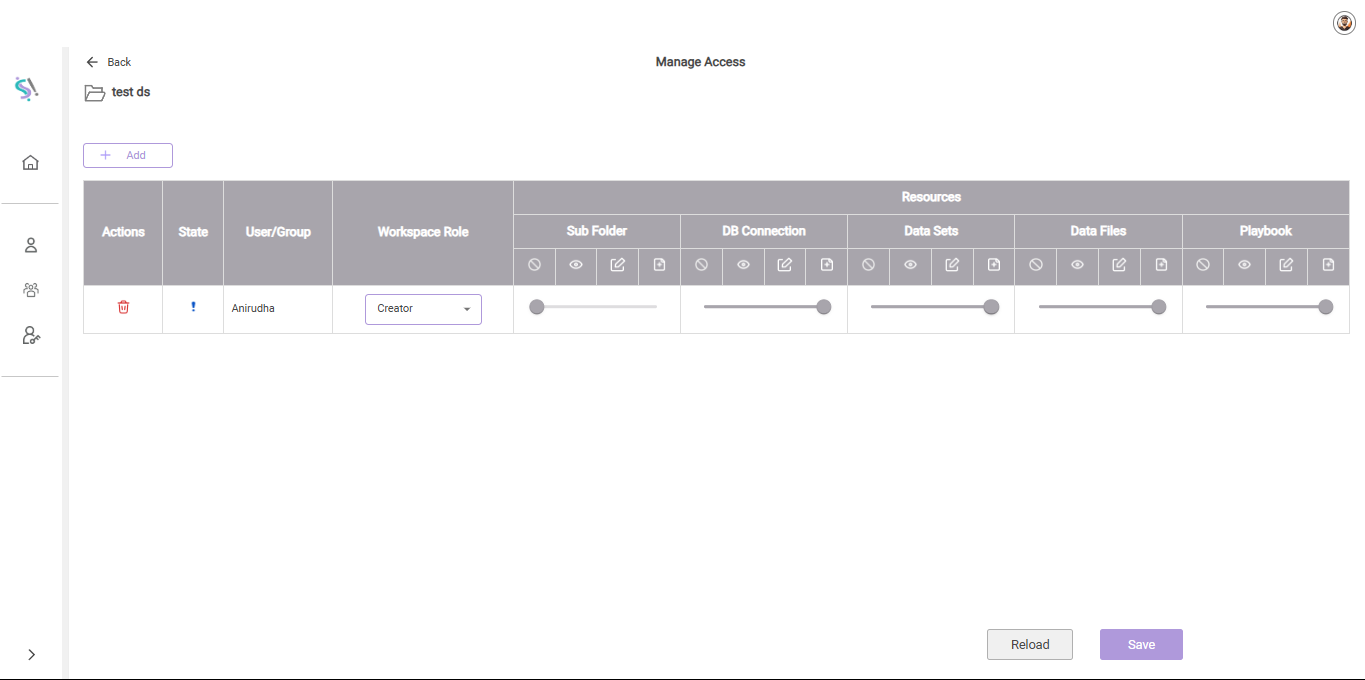1365x680 pixels.
Task: Click the app logo in sidebar
Action: pos(27,89)
